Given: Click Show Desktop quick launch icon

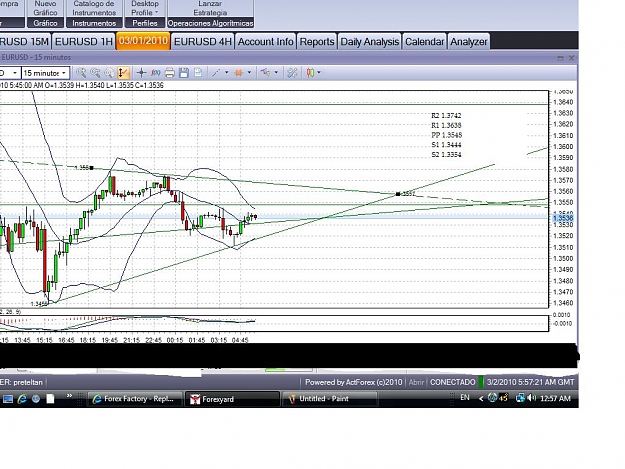Looking at the screenshot, I should 8,398.
